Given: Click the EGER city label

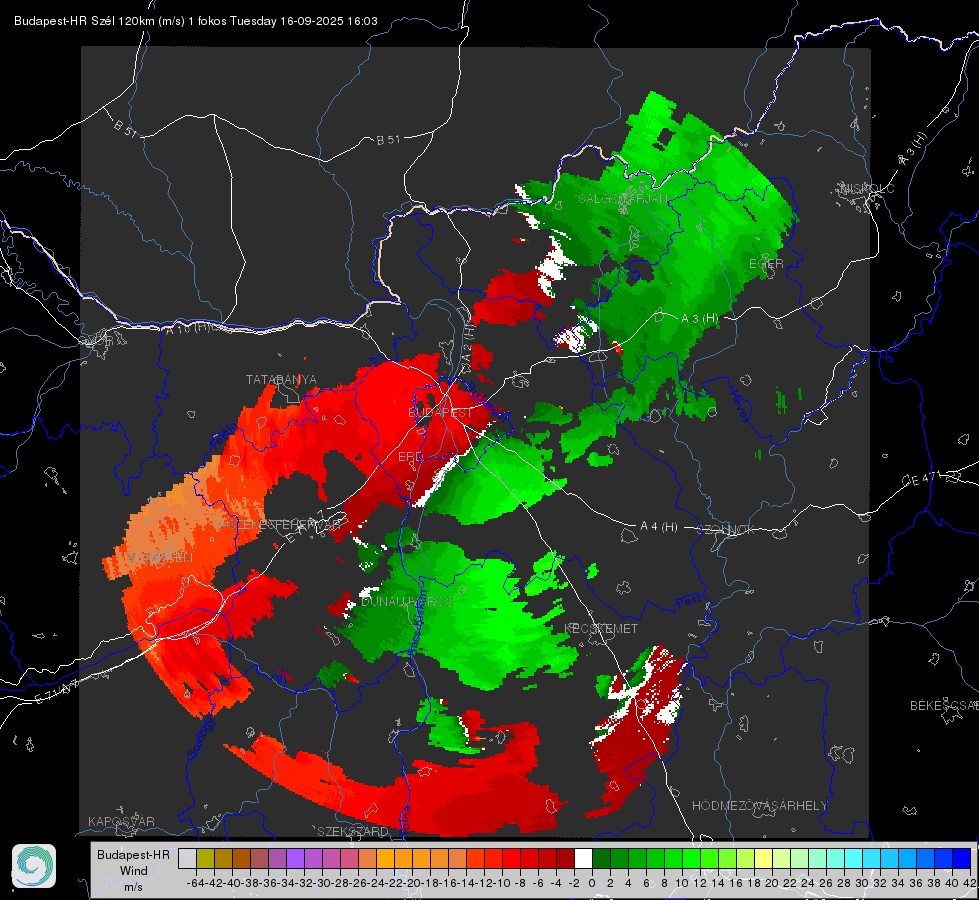Looking at the screenshot, I should pos(766,264).
